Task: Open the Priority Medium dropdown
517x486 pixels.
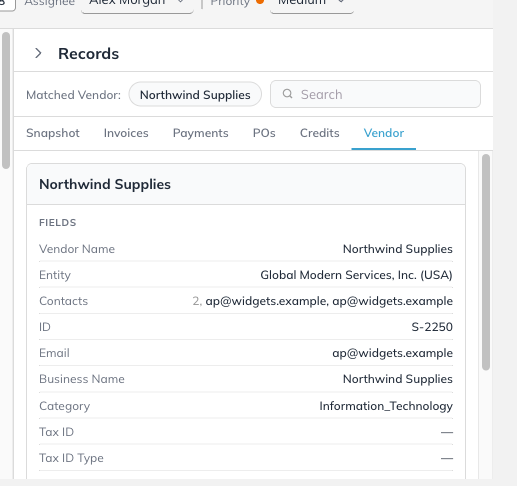Action: tap(312, 5)
